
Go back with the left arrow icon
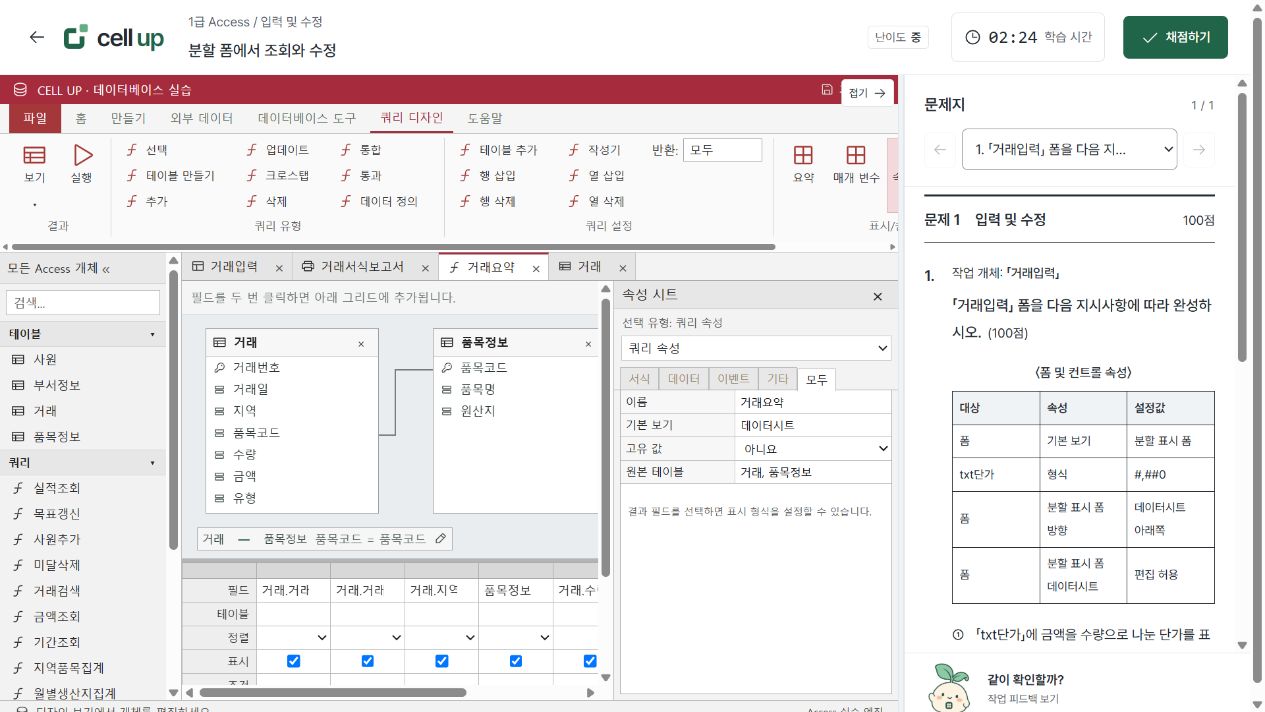(x=37, y=37)
